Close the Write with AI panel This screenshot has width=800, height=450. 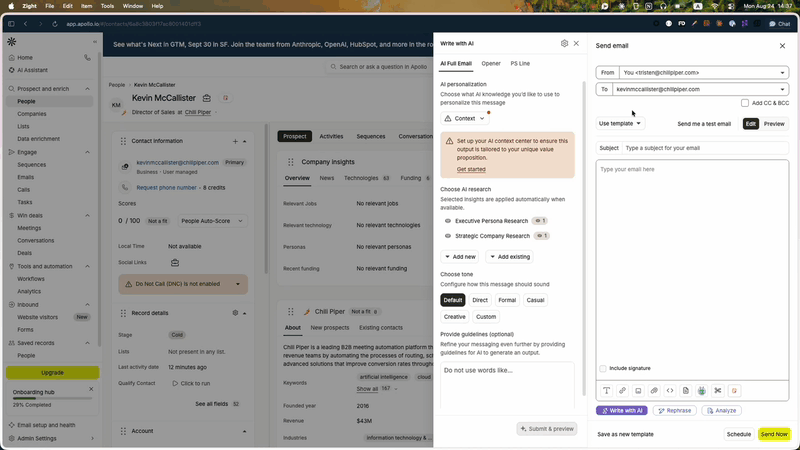(576, 43)
